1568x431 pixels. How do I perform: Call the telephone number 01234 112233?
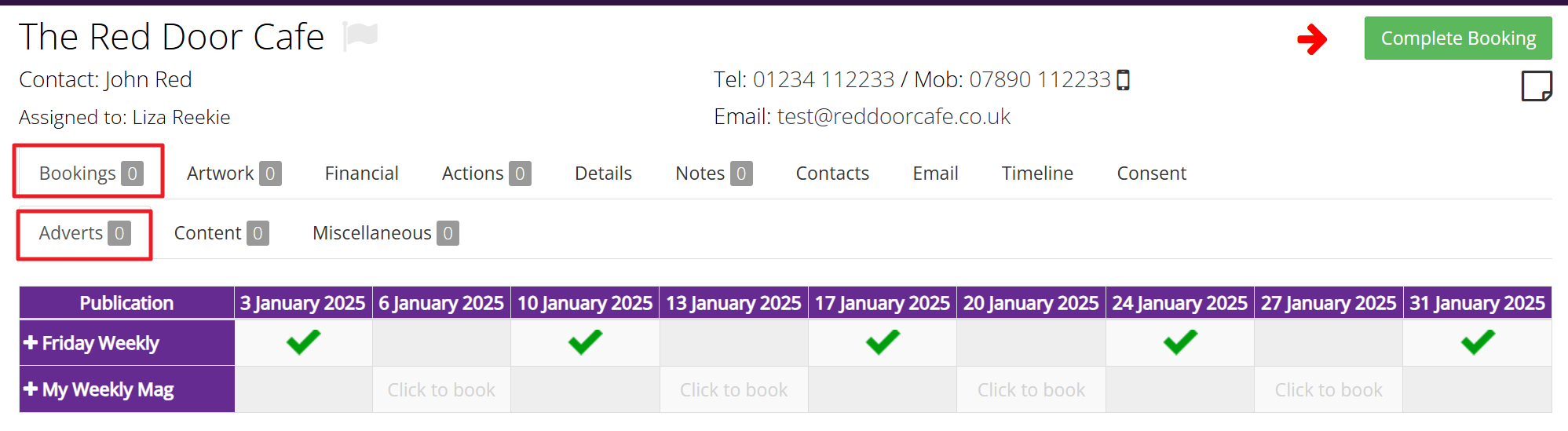click(823, 80)
